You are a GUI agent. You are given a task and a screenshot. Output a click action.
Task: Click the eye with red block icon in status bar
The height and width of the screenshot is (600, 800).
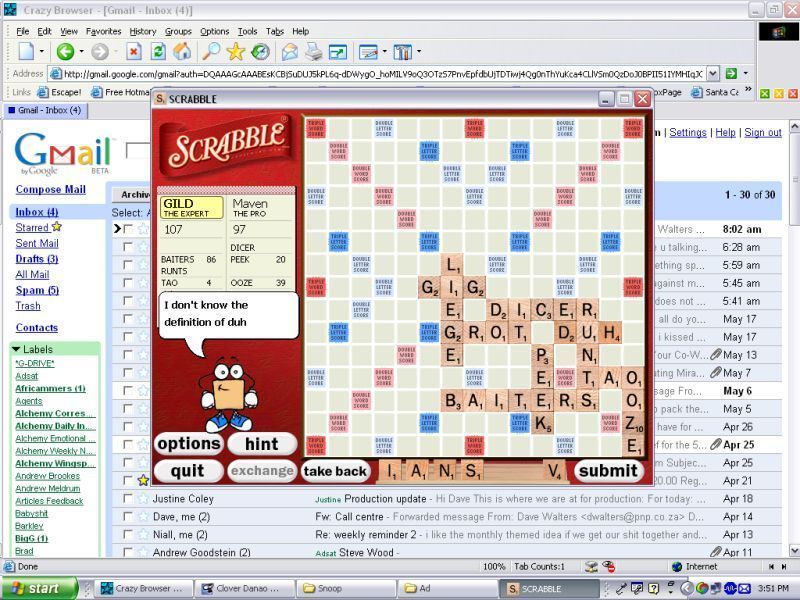(x=609, y=566)
